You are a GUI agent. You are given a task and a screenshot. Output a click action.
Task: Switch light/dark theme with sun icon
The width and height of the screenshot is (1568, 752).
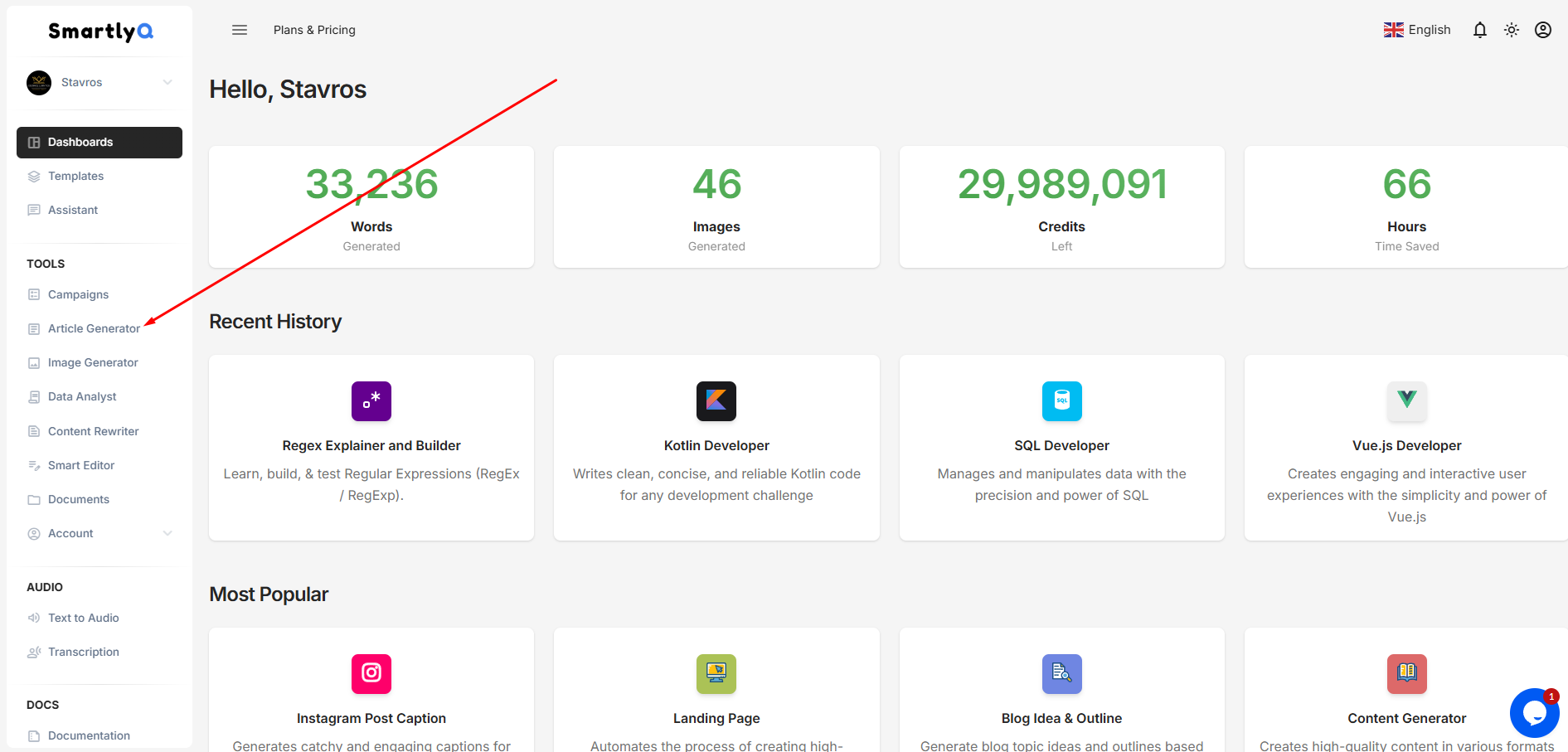point(1512,30)
